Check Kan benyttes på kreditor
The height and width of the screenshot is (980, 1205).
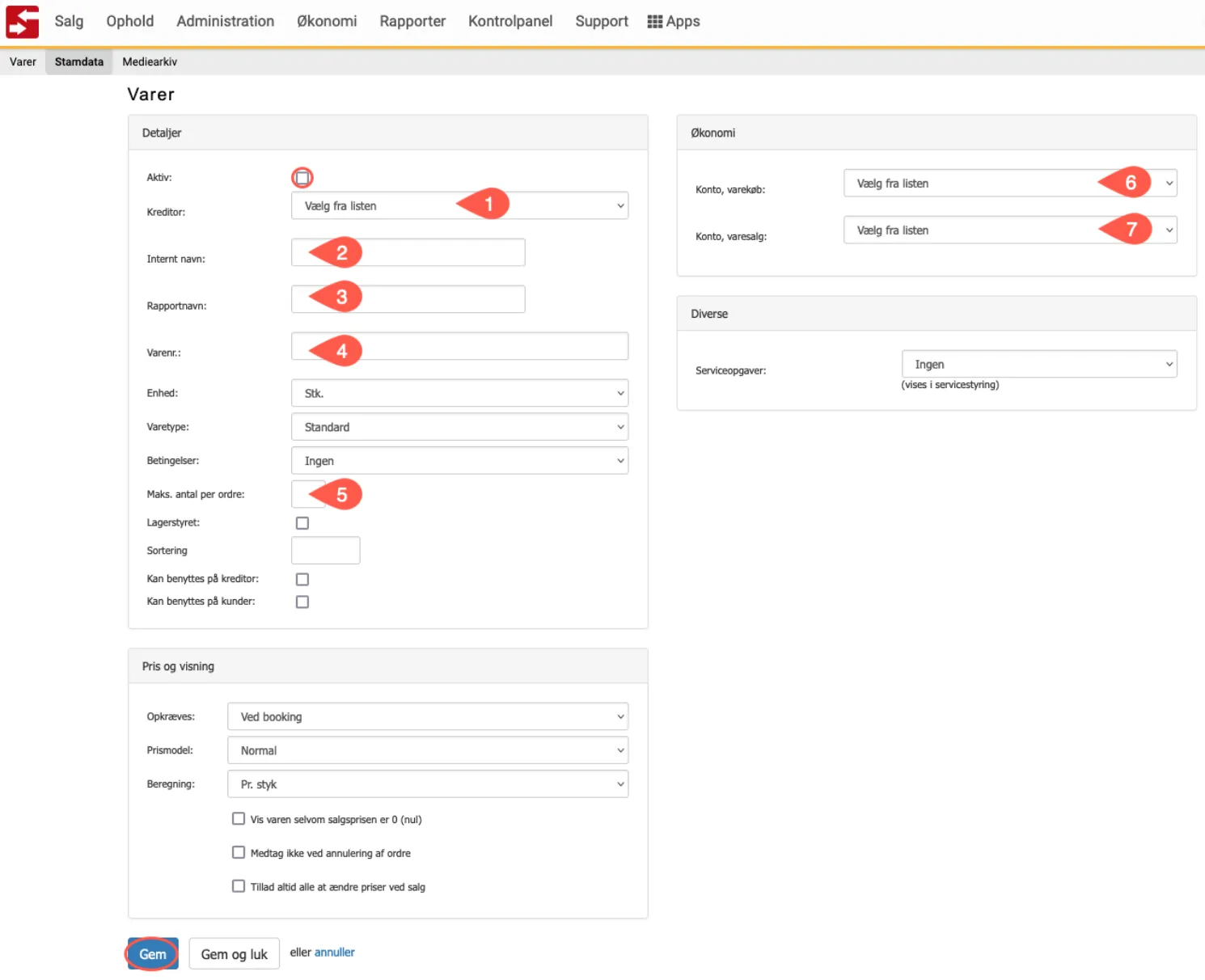[302, 579]
